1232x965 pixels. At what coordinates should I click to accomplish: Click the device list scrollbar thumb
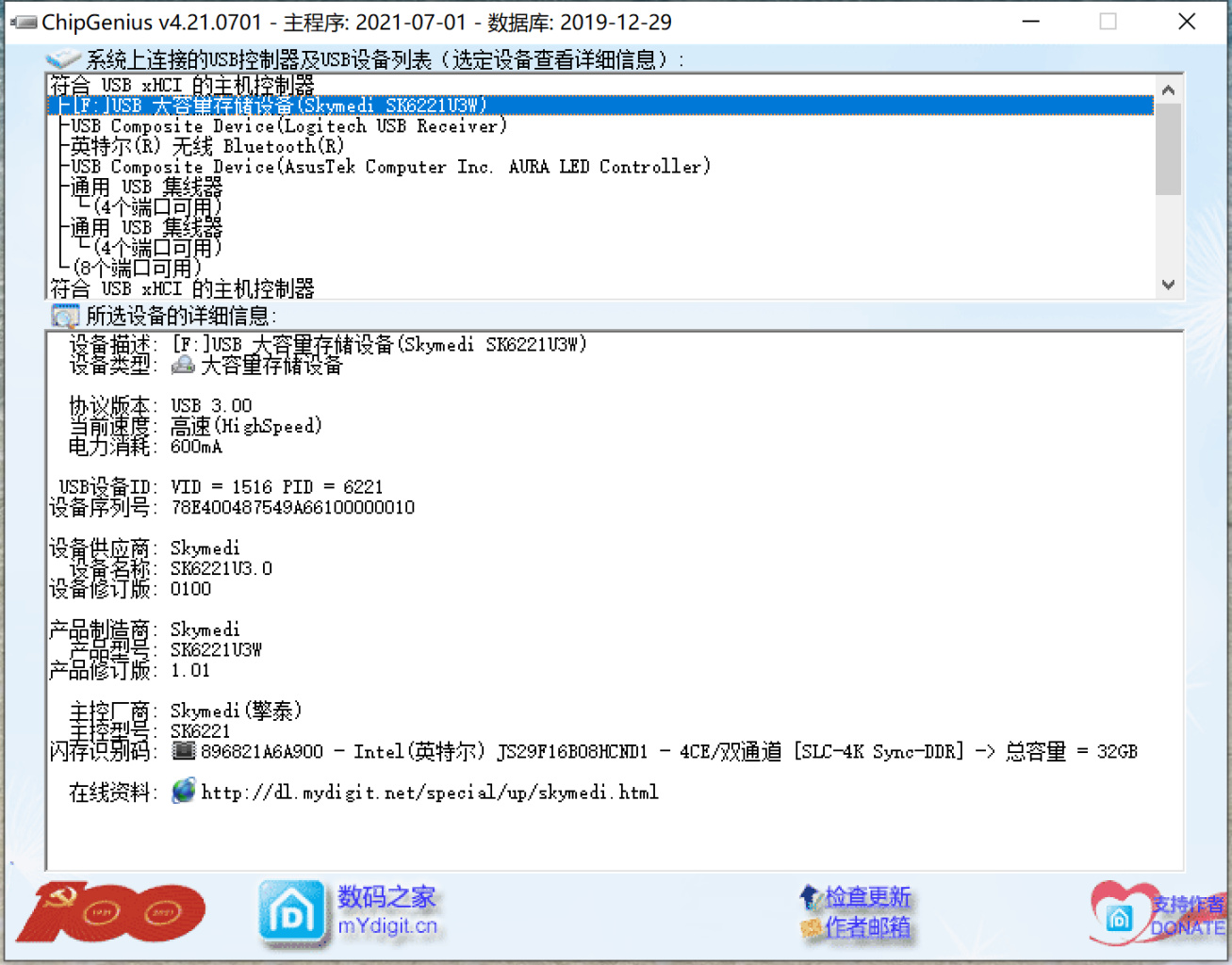pyautogui.click(x=1169, y=149)
